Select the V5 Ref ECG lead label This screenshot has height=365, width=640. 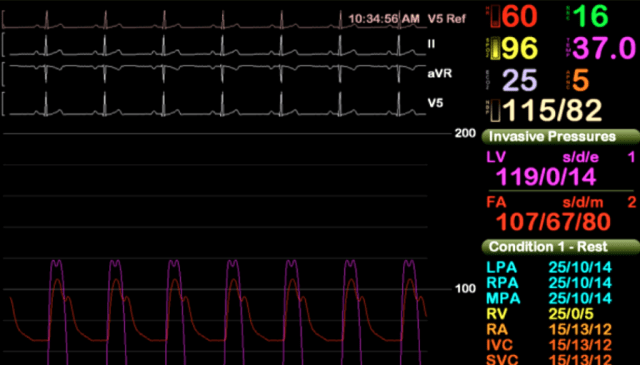(447, 19)
